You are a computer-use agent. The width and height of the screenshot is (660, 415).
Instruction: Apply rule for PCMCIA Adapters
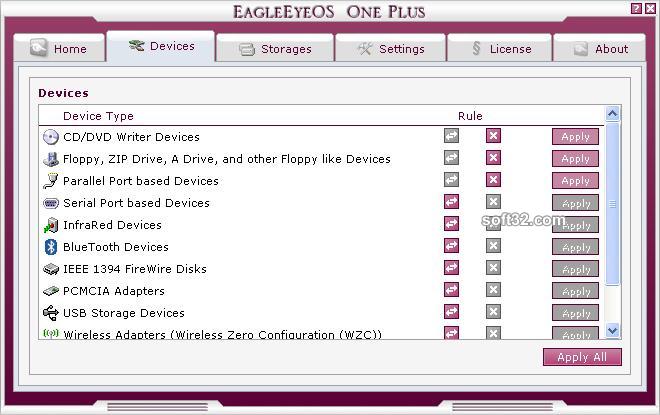[x=575, y=291]
